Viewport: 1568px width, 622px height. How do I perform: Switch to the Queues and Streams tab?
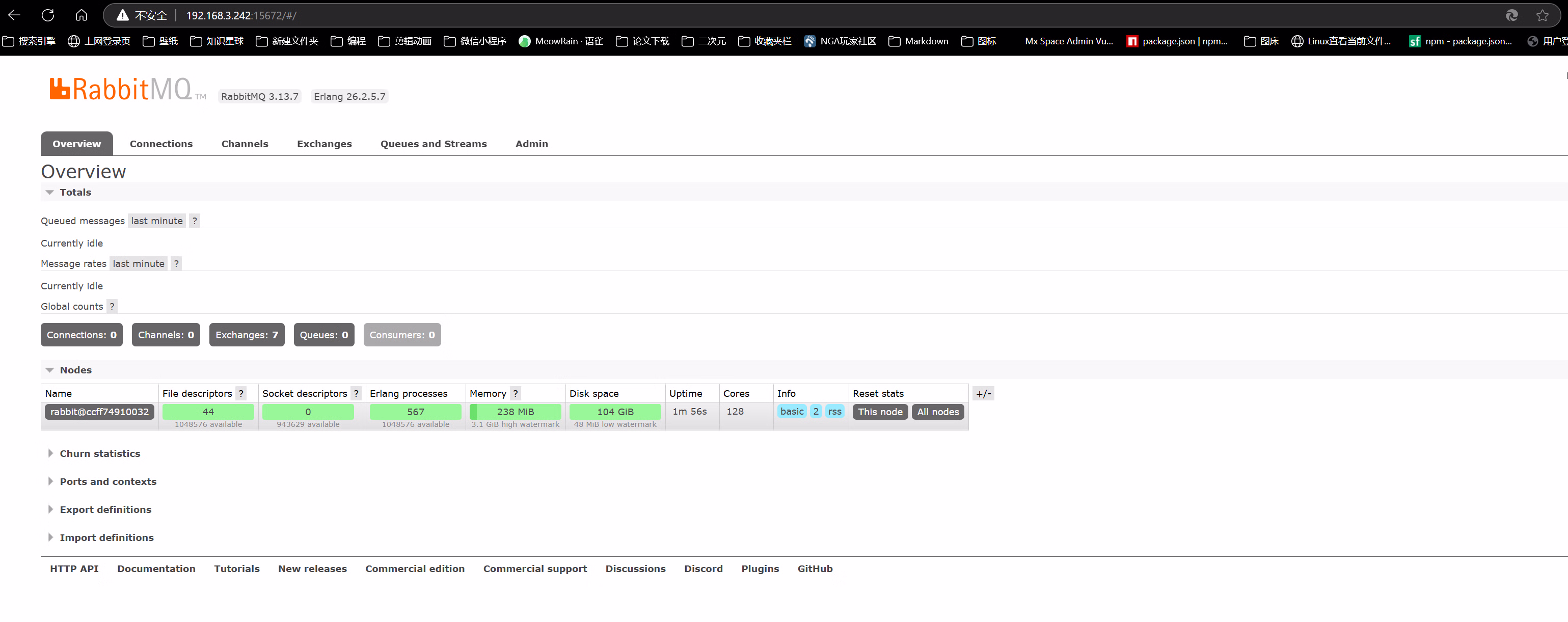coord(434,144)
